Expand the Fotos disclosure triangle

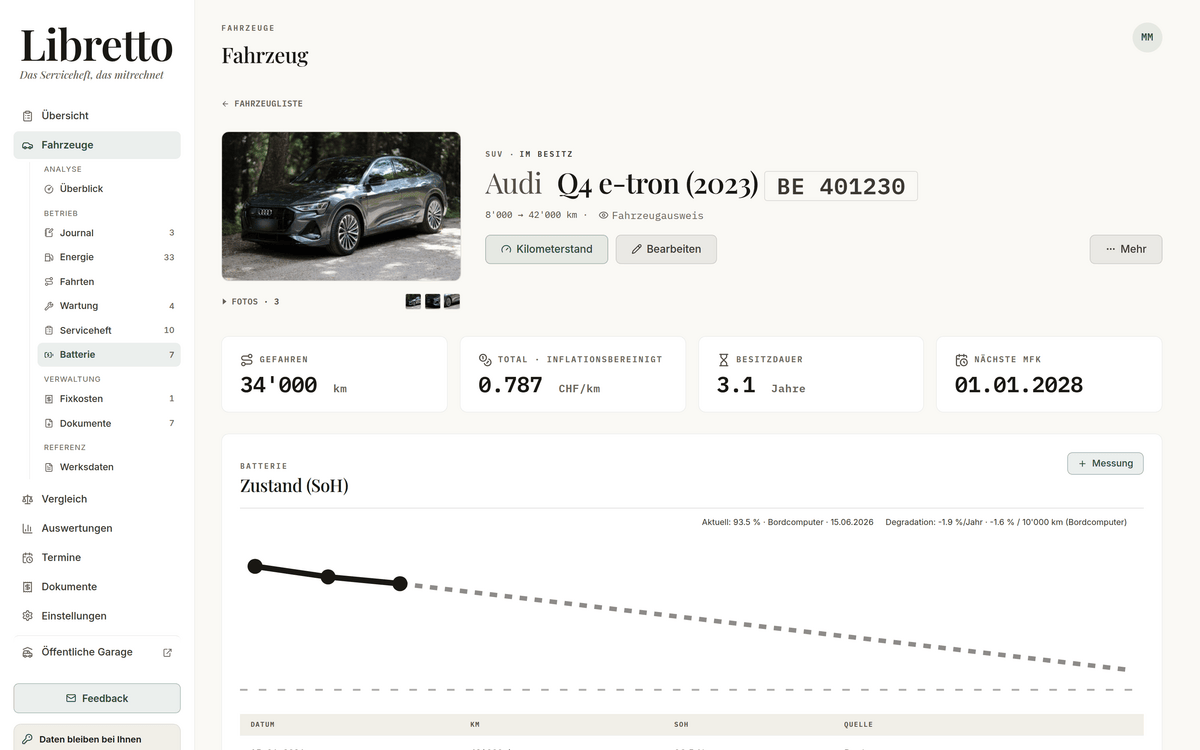(224, 301)
